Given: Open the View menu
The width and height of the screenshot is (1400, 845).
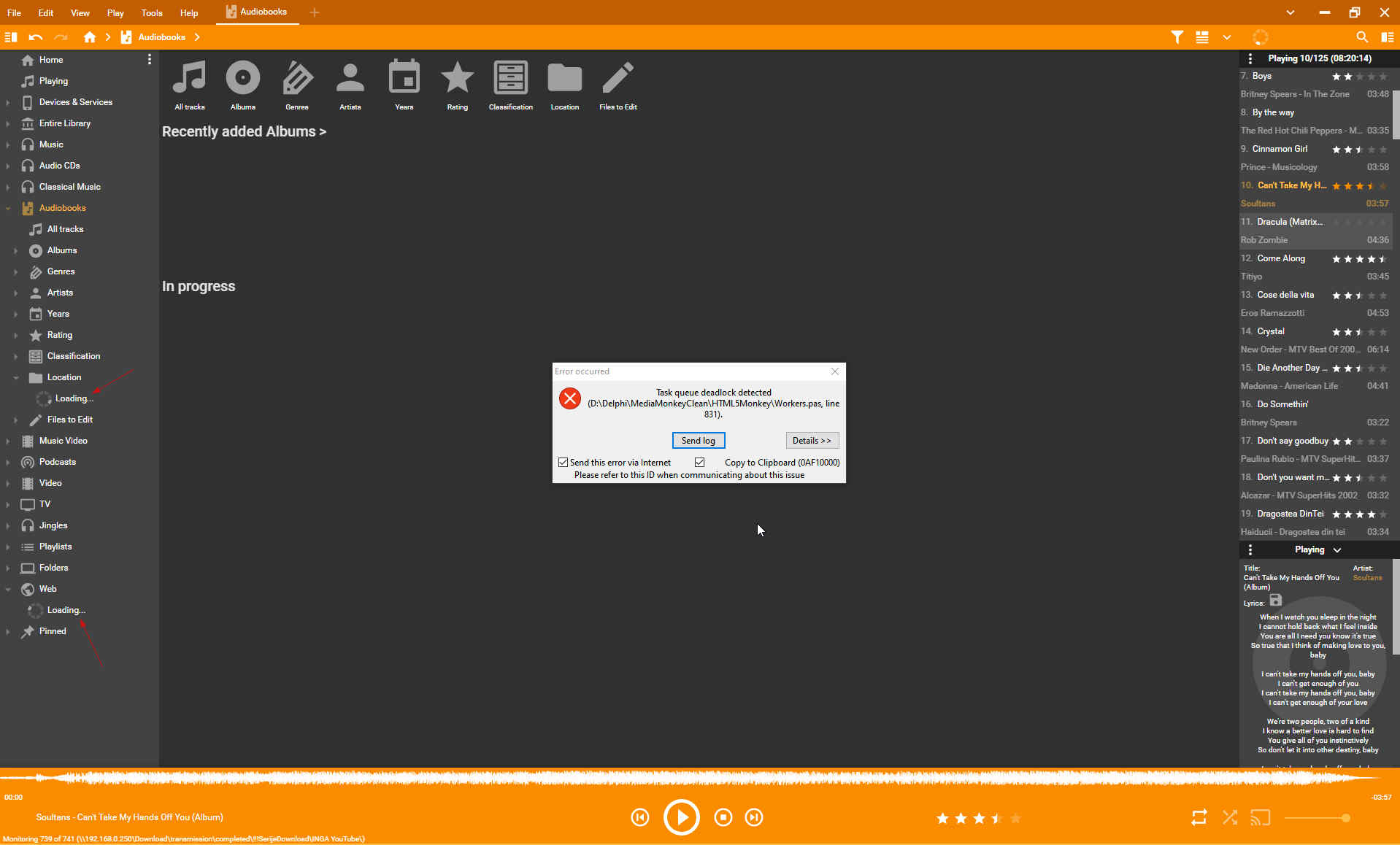Looking at the screenshot, I should (x=80, y=12).
